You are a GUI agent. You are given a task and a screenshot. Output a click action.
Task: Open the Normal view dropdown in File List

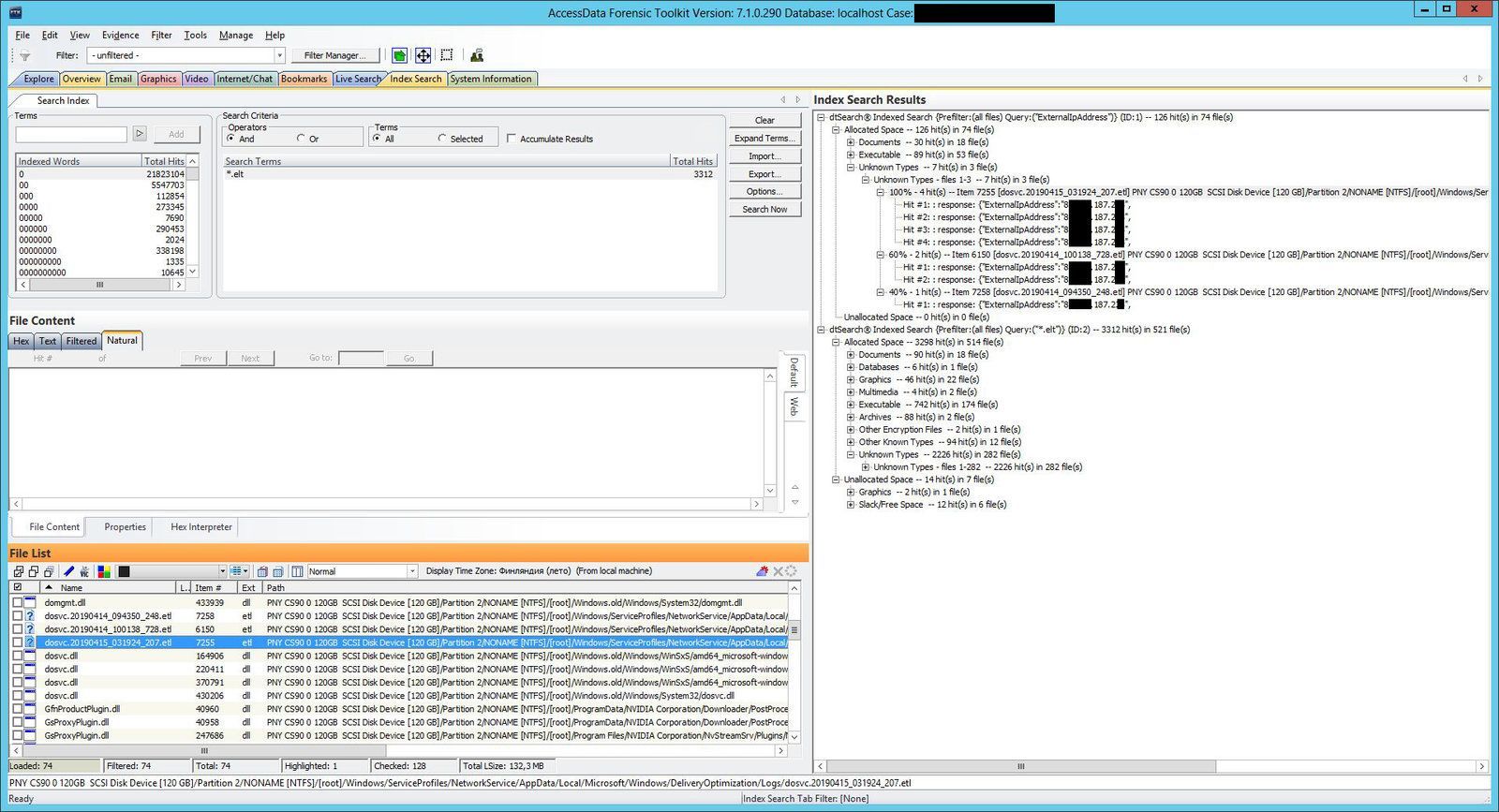(x=412, y=571)
